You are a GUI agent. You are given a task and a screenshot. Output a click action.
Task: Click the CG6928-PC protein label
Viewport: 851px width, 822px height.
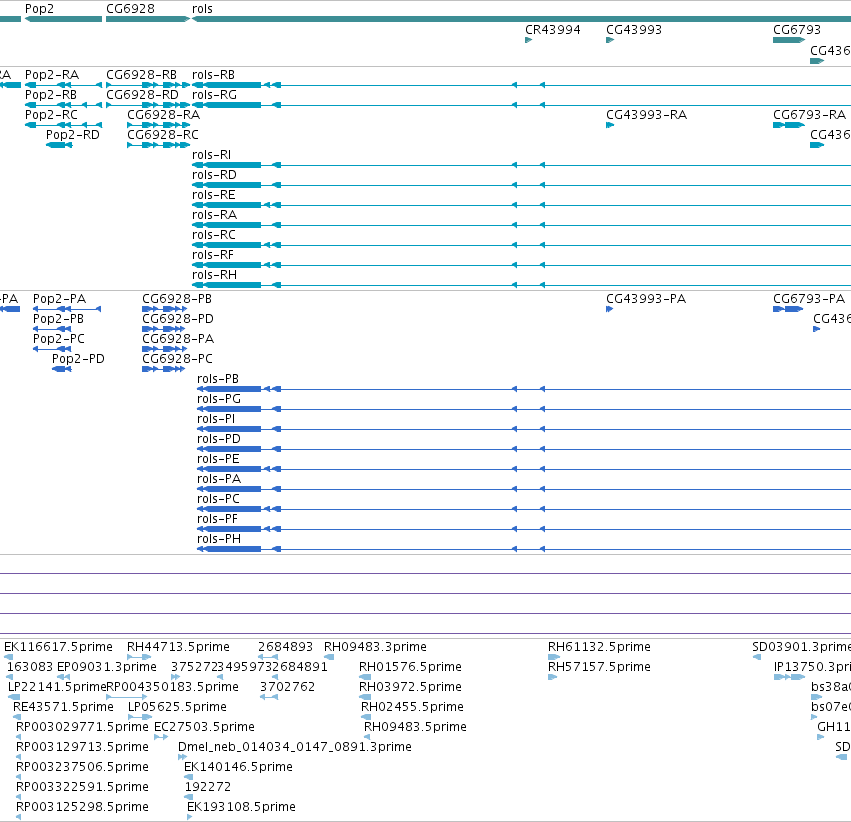coord(177,359)
